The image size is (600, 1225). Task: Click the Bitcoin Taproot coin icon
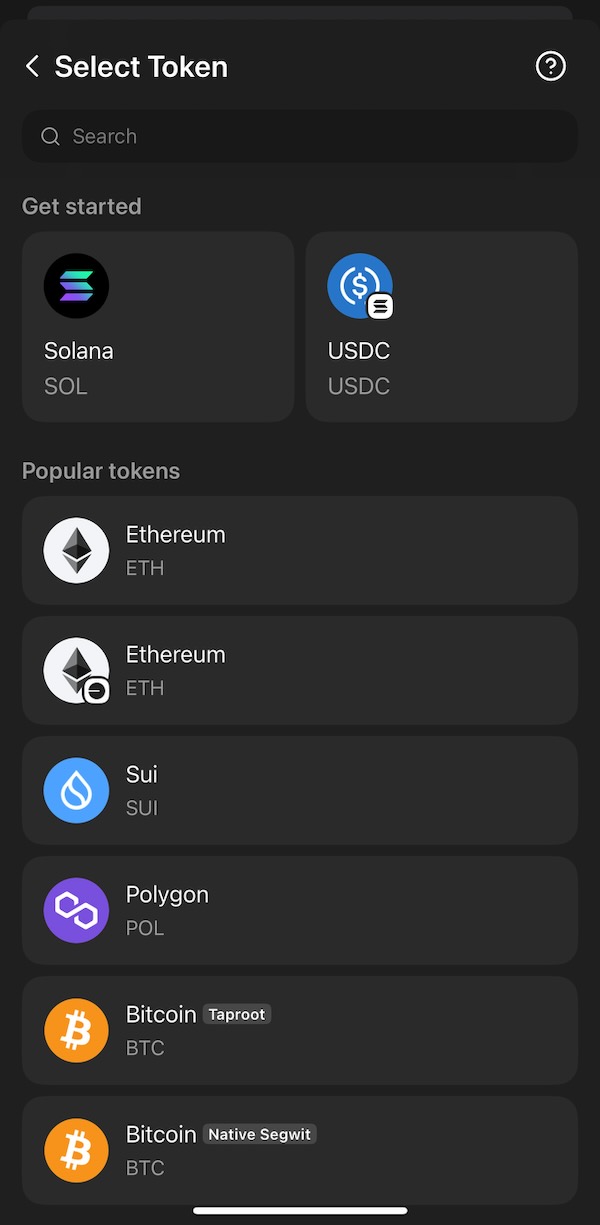(x=76, y=1030)
